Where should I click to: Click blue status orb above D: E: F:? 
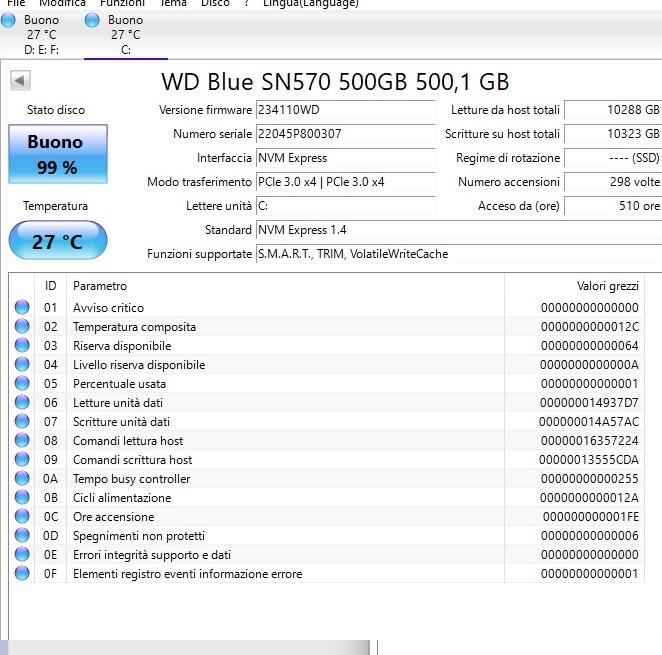pos(8,20)
